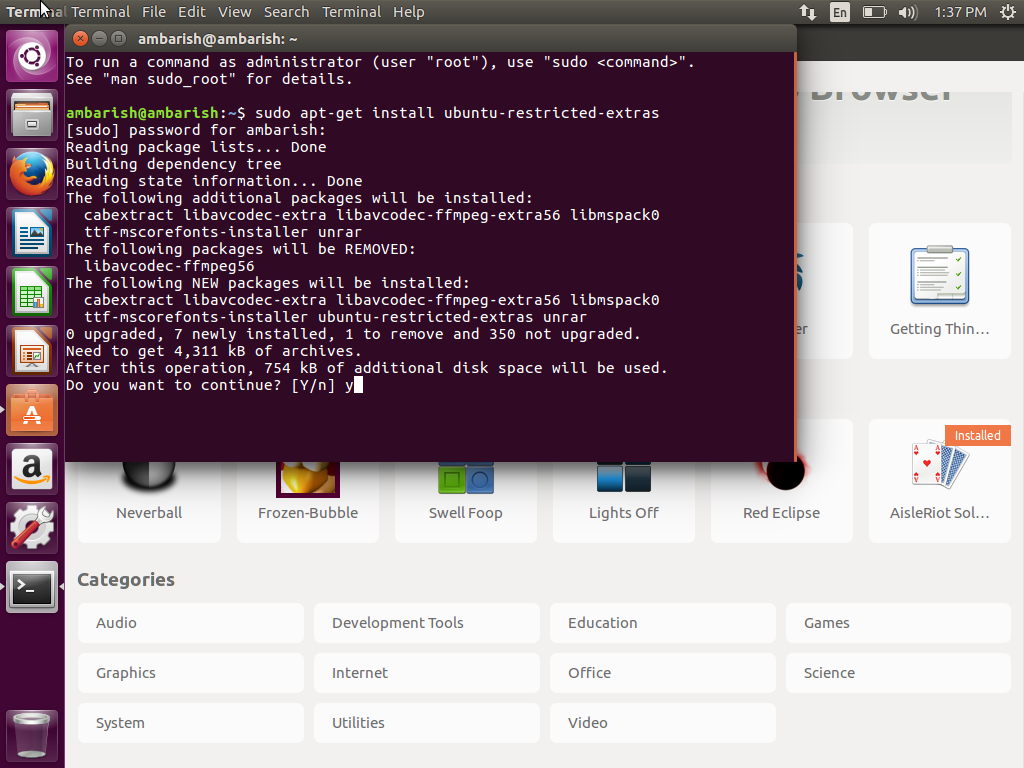Click the 'Do you want to continue?' prompt line
Image resolution: width=1024 pixels, height=768 pixels.
(x=214, y=385)
